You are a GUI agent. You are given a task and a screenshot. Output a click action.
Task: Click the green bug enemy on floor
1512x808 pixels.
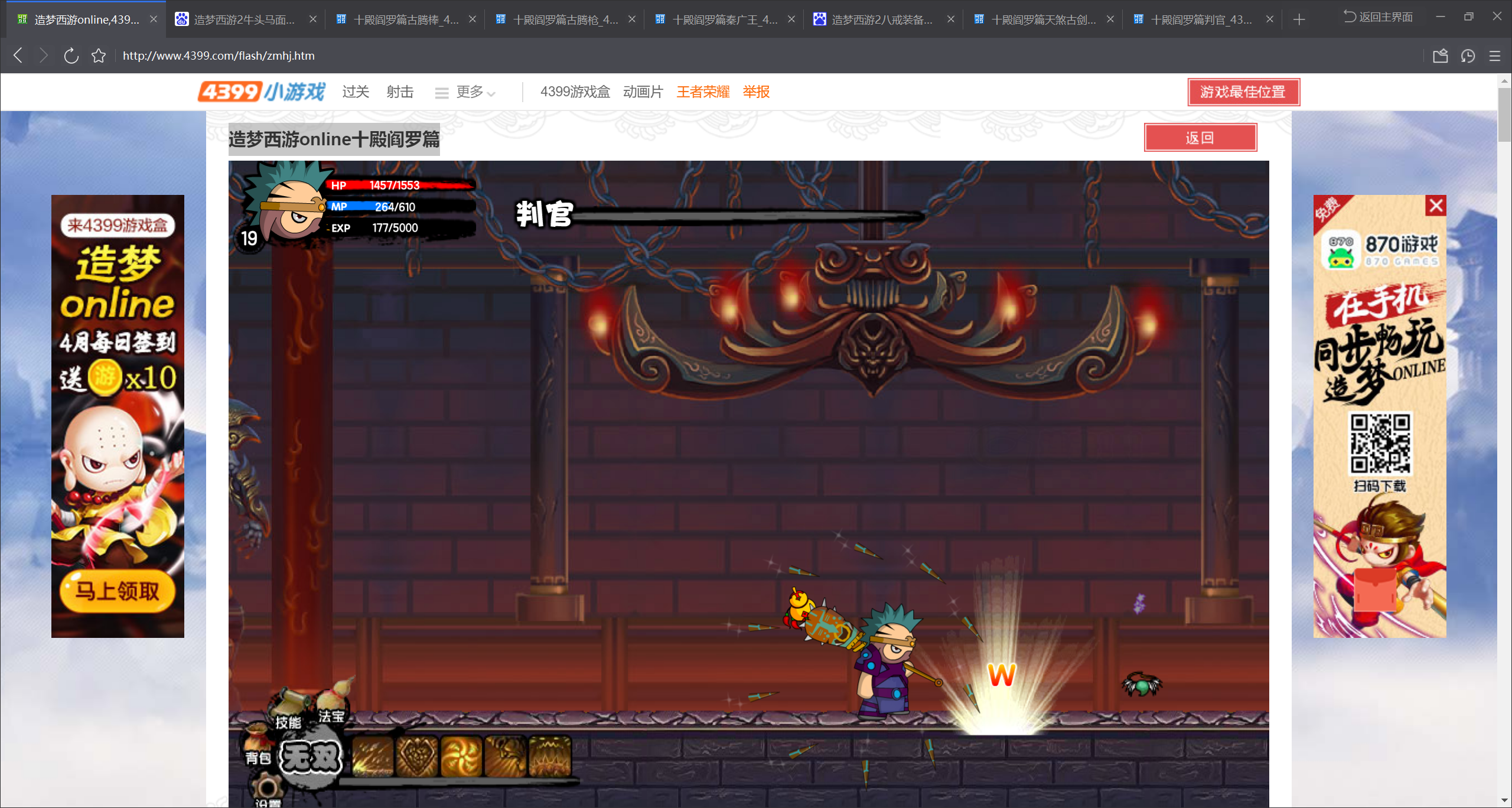[x=1142, y=685]
